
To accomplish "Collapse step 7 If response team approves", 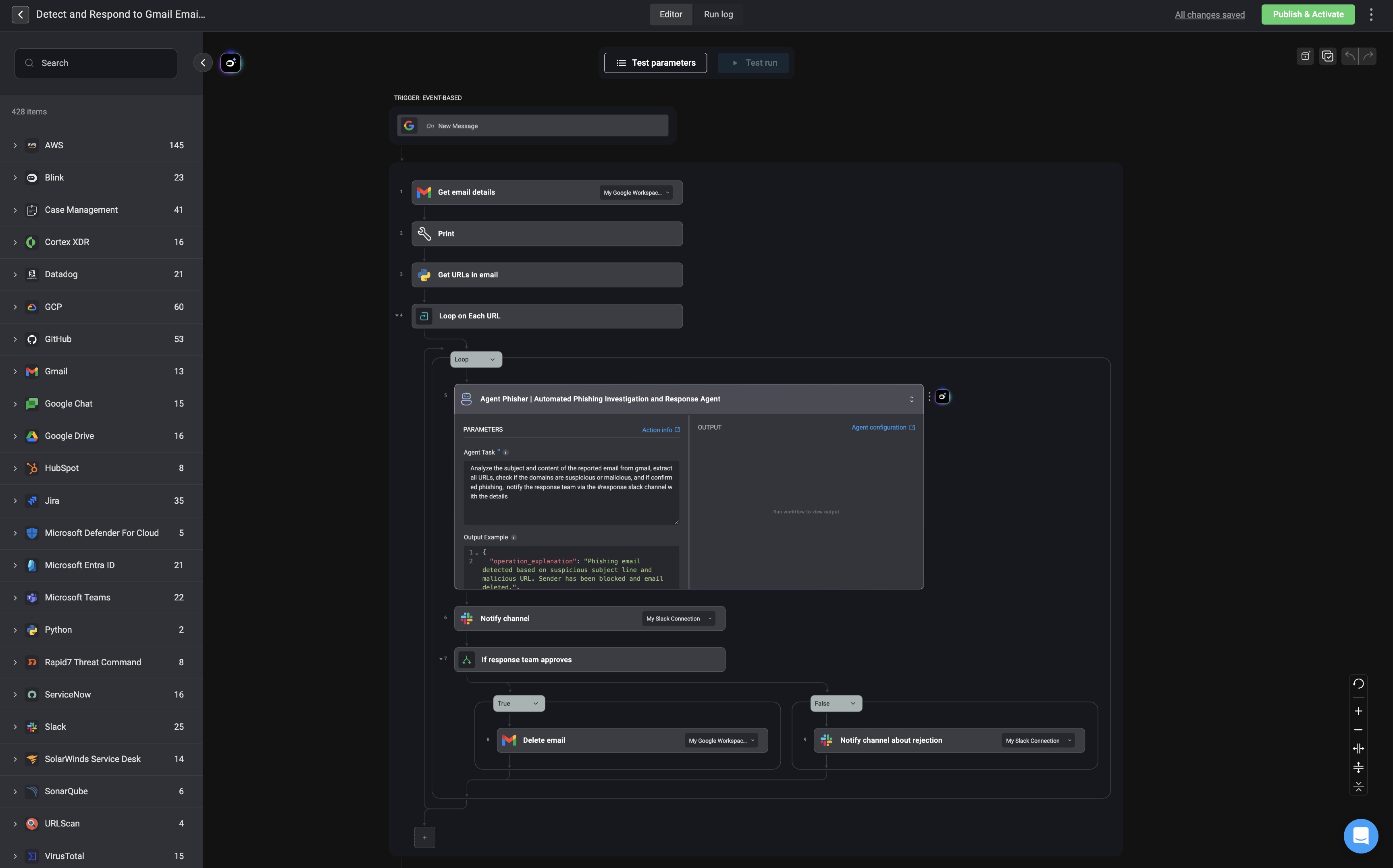I will (441, 659).
